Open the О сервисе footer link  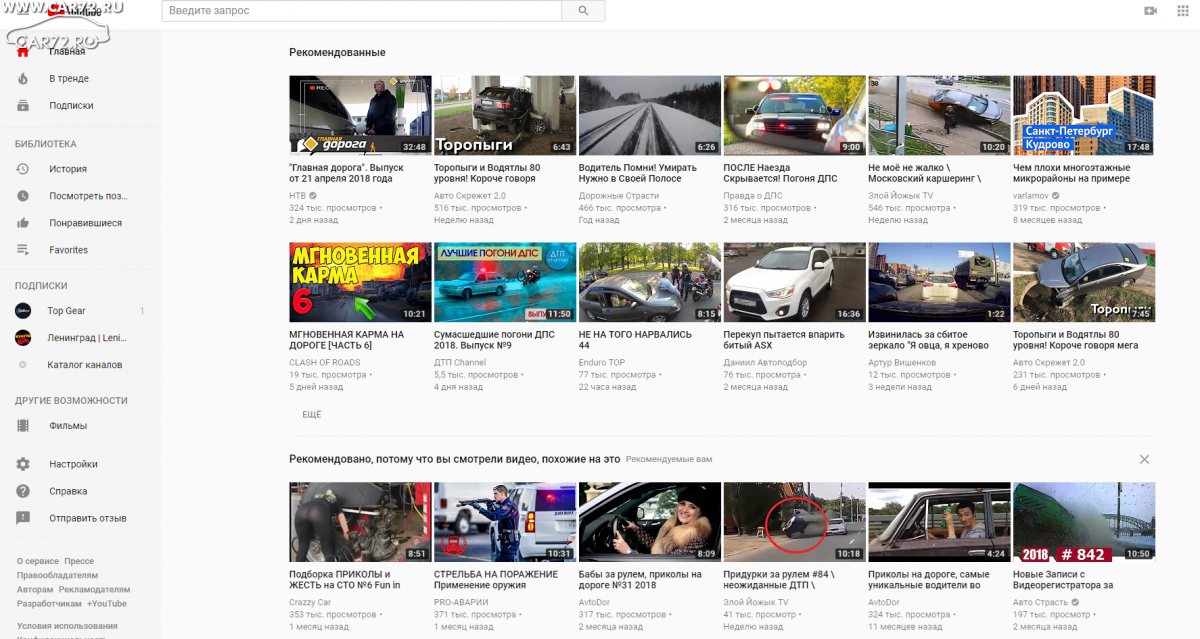[37, 562]
